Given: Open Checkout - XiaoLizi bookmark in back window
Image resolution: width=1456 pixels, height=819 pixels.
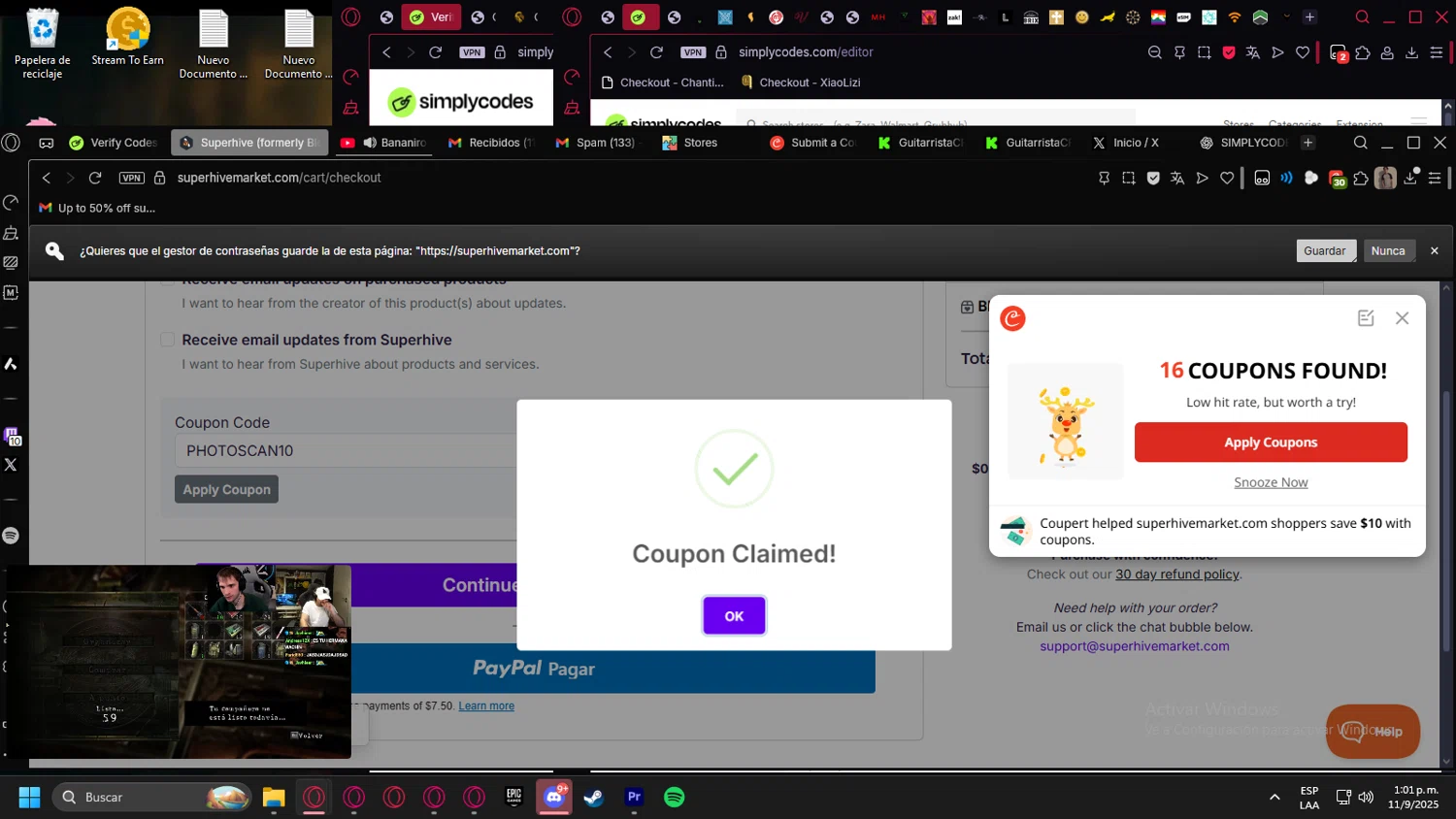Looking at the screenshot, I should (801, 82).
